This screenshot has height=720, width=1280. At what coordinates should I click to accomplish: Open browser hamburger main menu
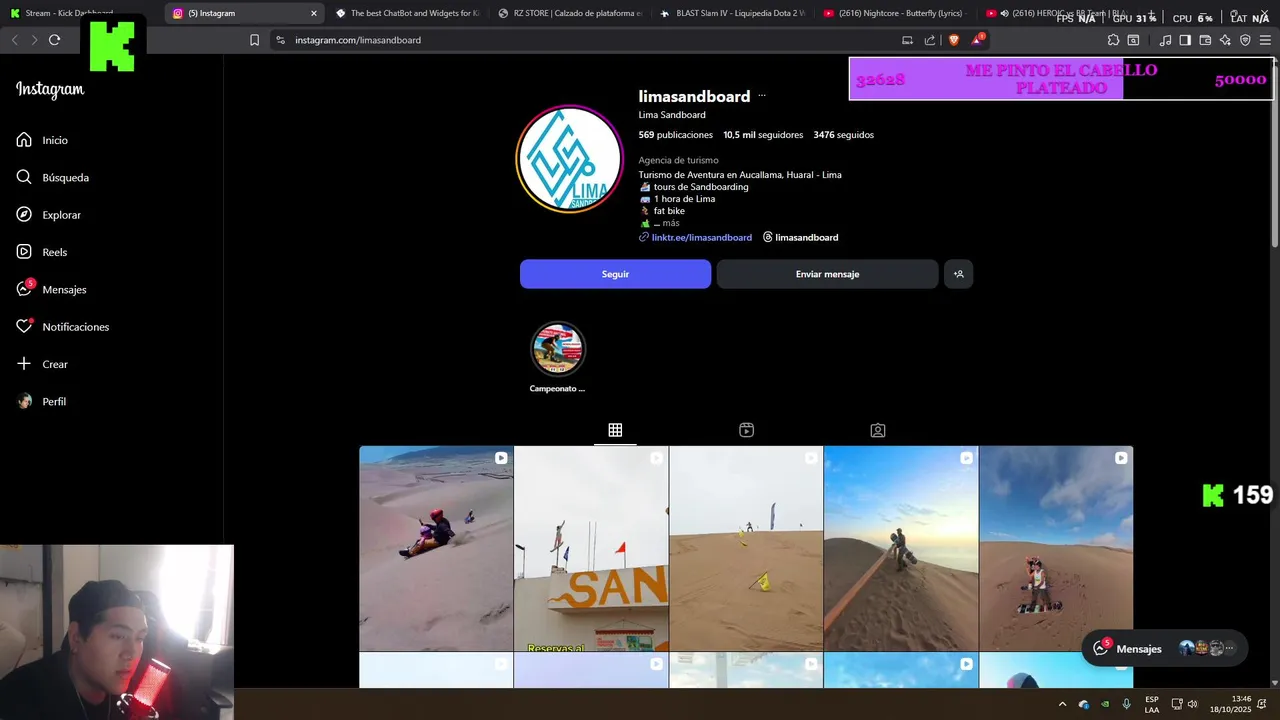pos(1265,40)
